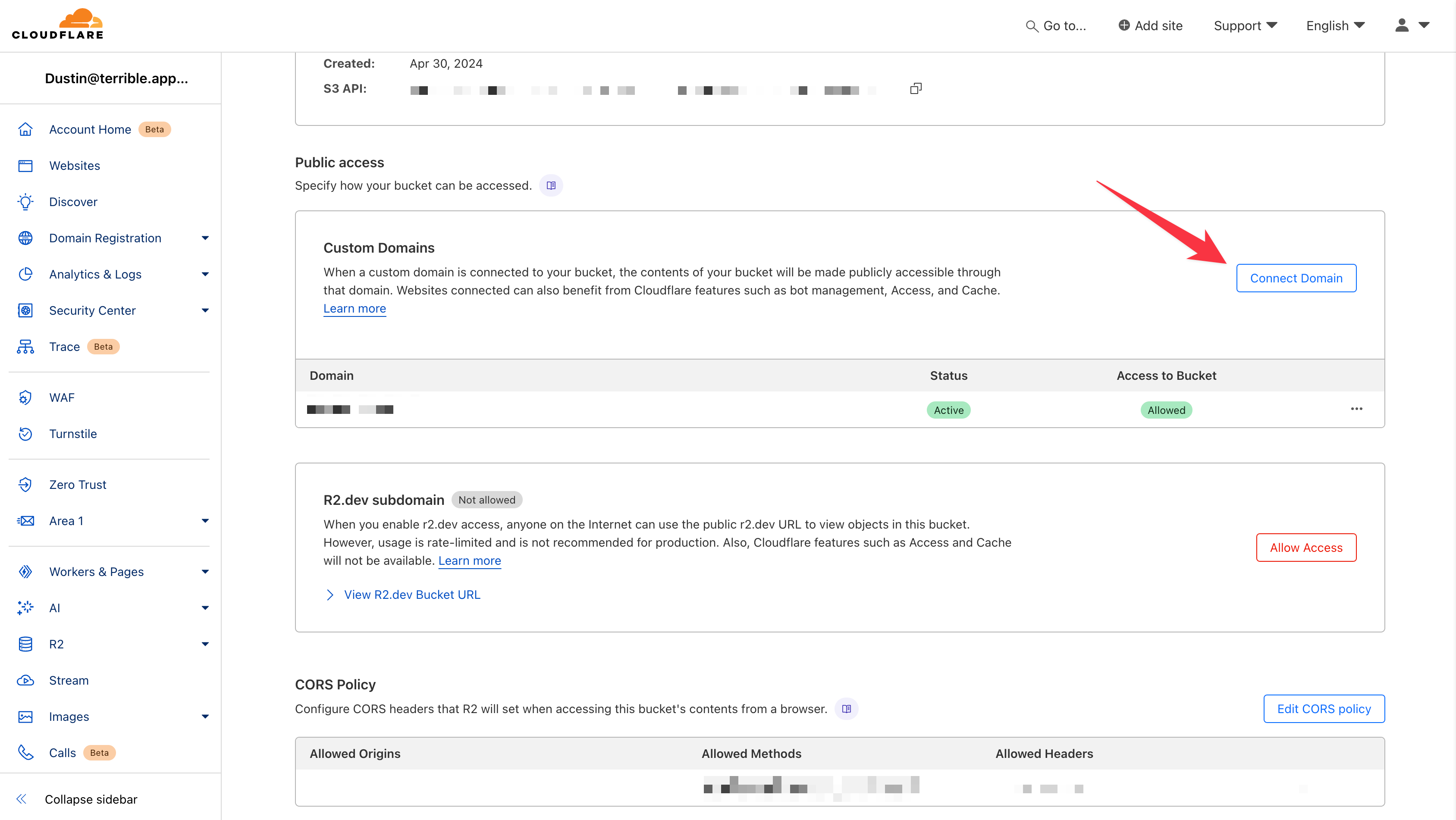Screen dimensions: 1456x820
Task: Click the Go to search magnifier icon
Action: point(1032,26)
